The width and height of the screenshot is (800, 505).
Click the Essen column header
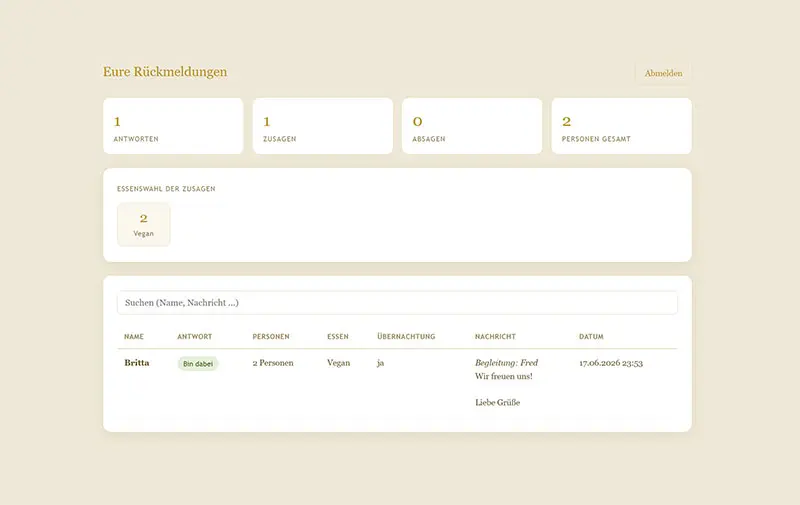coord(338,337)
